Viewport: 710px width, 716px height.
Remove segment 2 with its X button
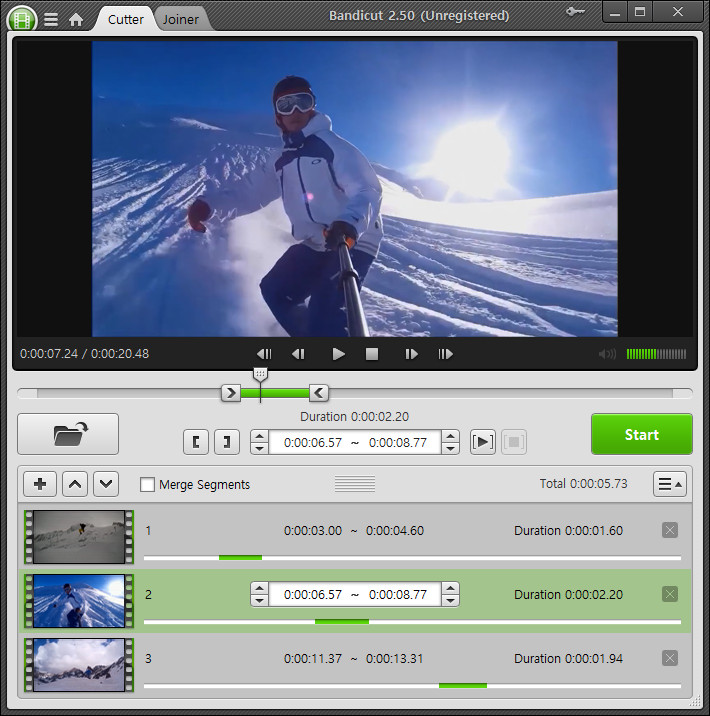[670, 594]
